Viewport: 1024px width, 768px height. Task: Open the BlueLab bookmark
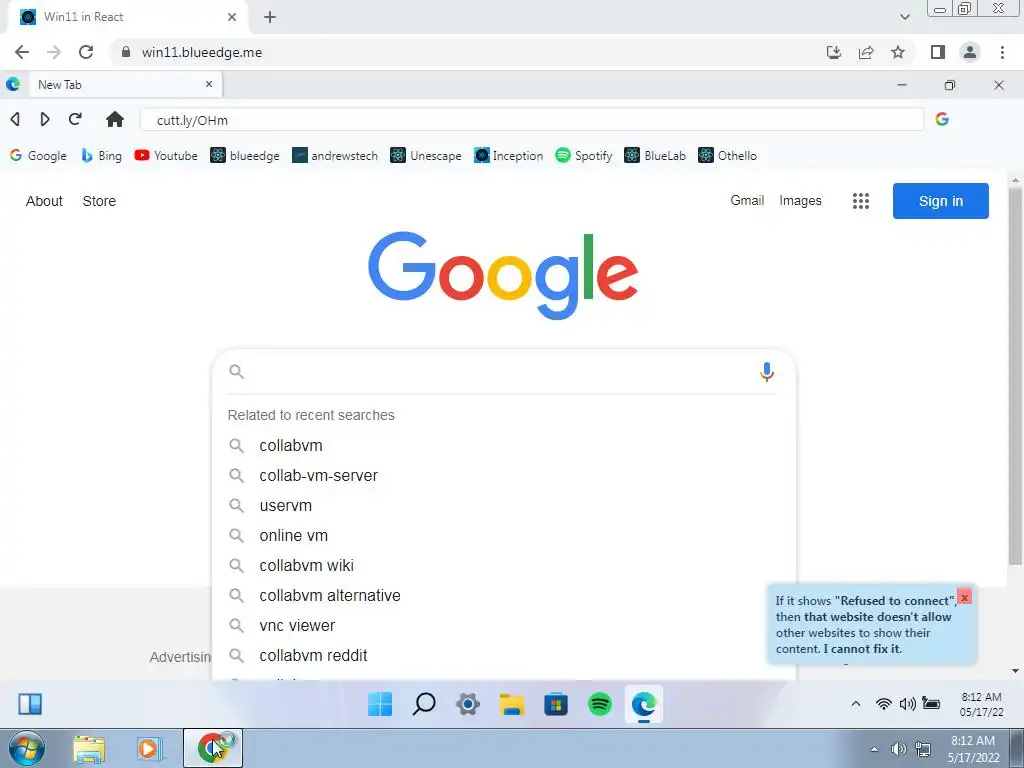pos(655,155)
